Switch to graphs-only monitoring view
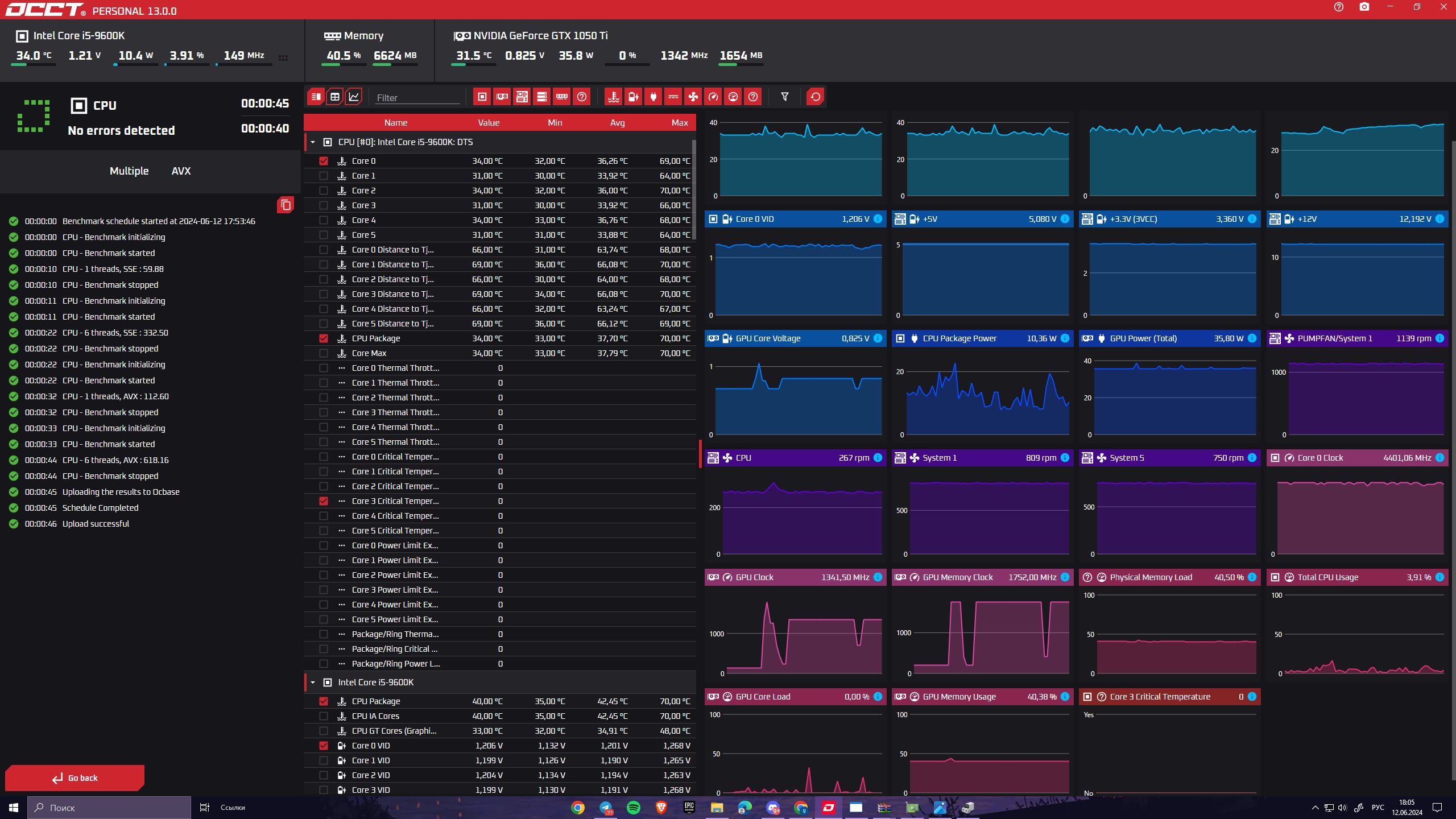This screenshot has width=1456, height=819. tap(354, 97)
